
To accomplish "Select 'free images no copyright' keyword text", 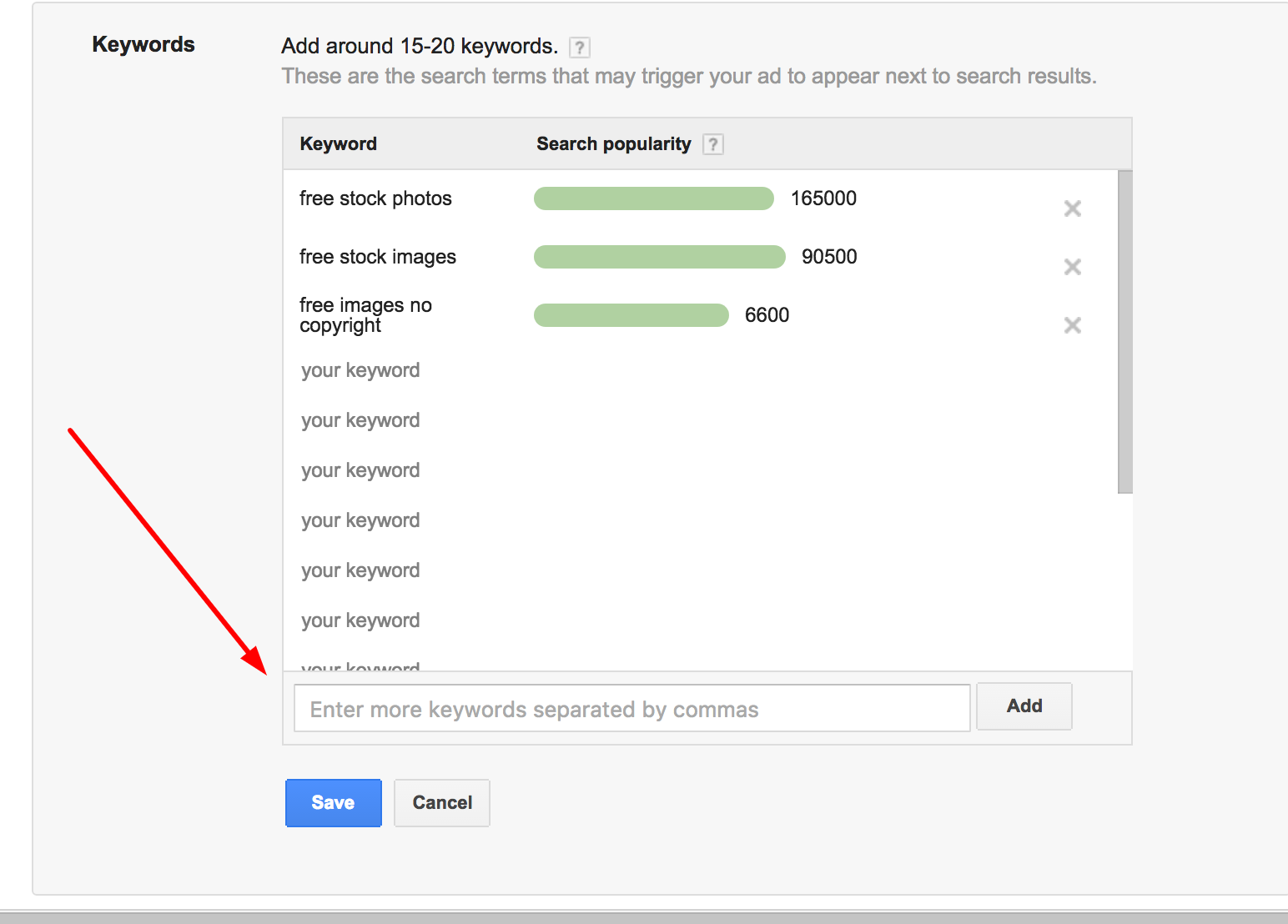I will pyautogui.click(x=365, y=315).
